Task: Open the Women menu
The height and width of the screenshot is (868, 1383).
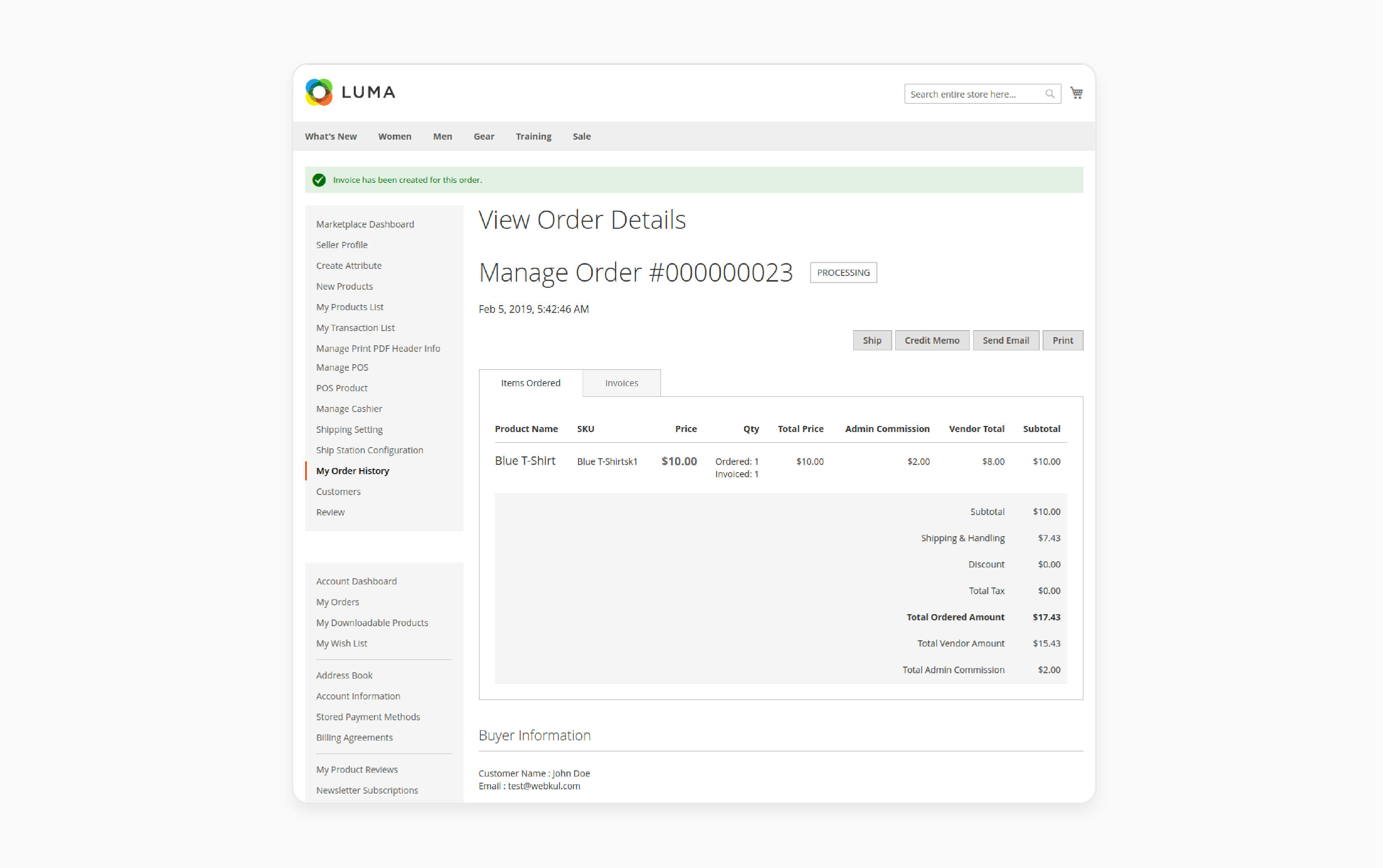Action: 394,137
